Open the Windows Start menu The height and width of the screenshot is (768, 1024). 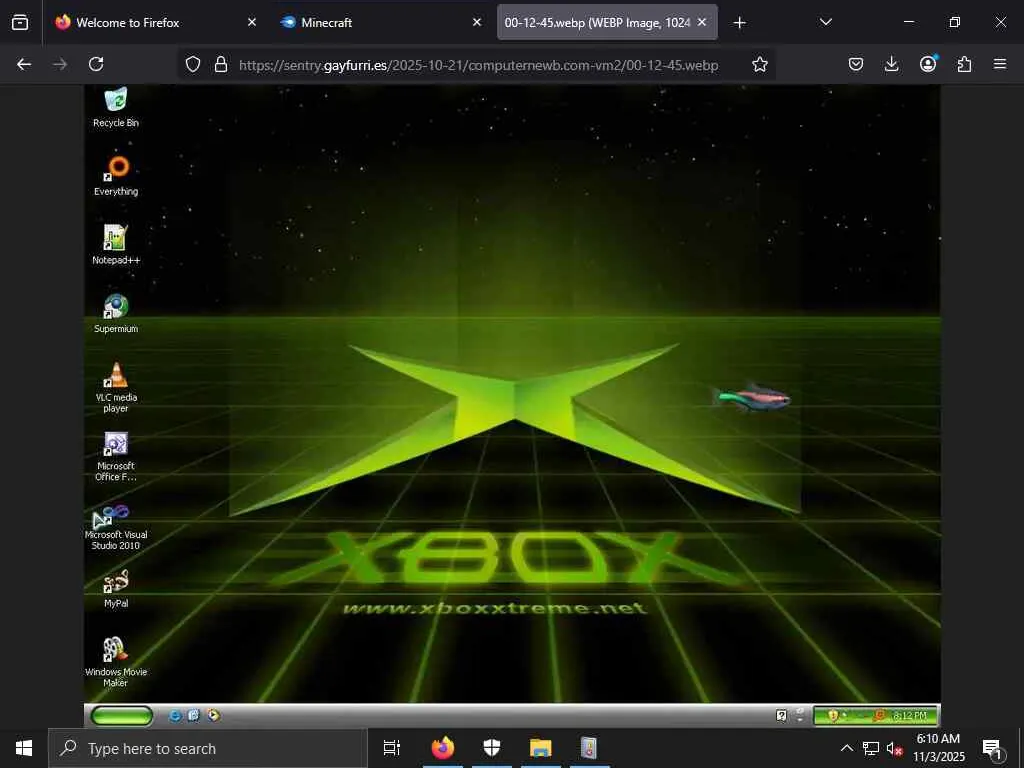pyautogui.click(x=24, y=748)
